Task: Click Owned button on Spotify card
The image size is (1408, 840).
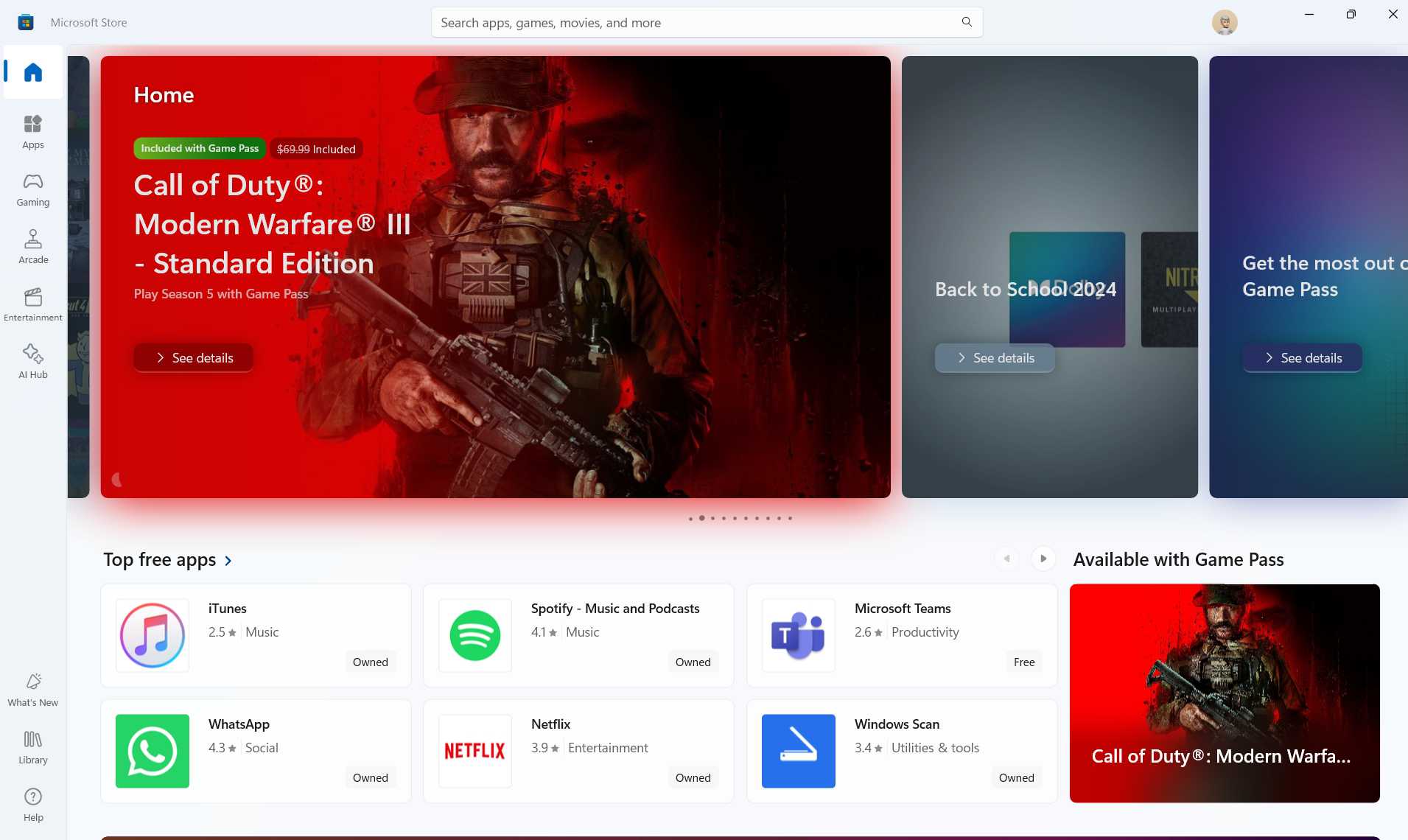Action: coord(693,662)
